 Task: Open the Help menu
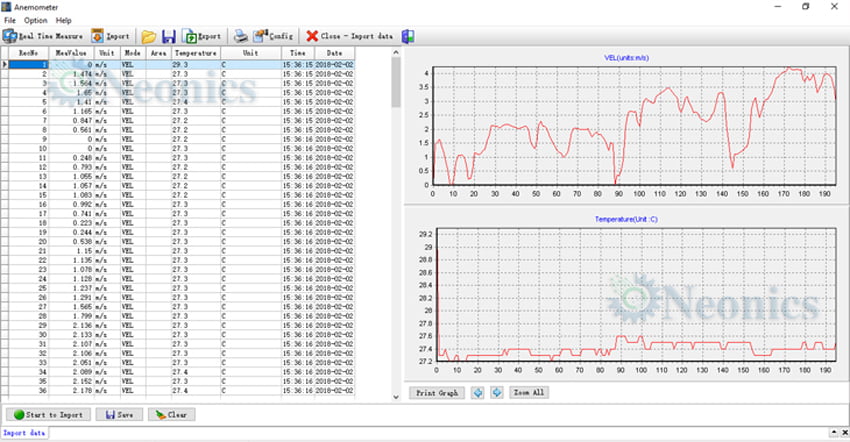(63, 20)
